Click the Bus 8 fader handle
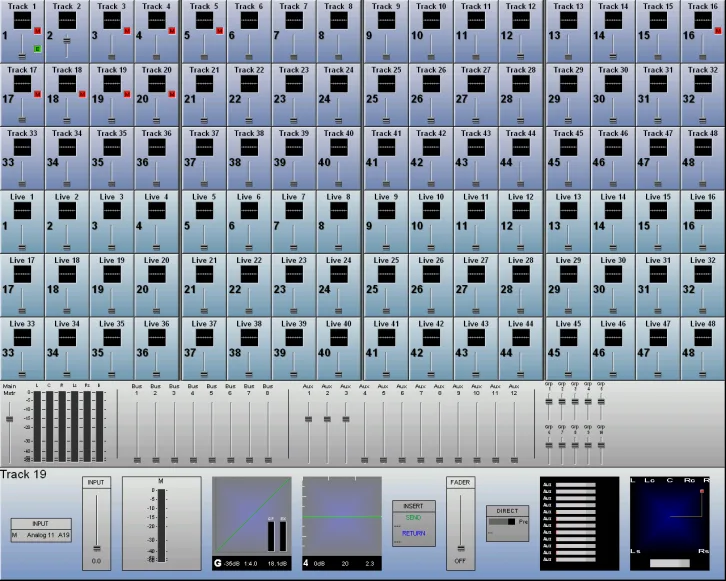726x581 pixels. coord(268,460)
